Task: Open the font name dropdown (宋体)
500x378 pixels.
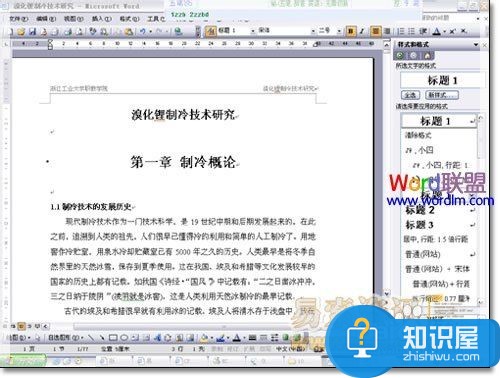Action: point(313,31)
